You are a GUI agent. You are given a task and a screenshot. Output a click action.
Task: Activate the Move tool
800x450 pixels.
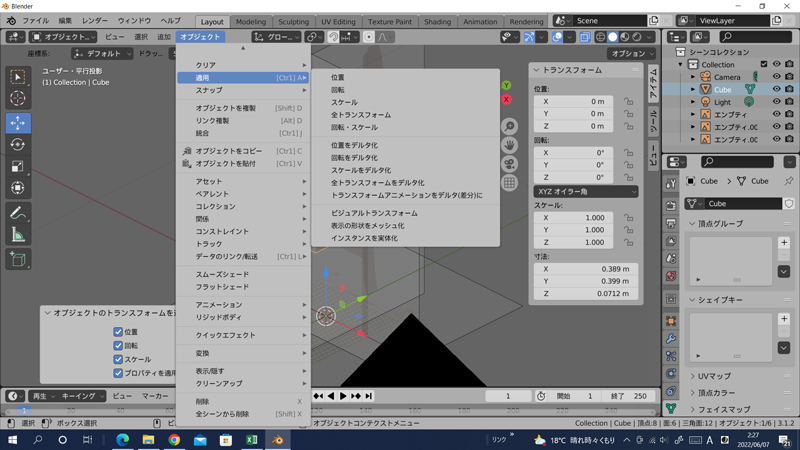pyautogui.click(x=18, y=123)
